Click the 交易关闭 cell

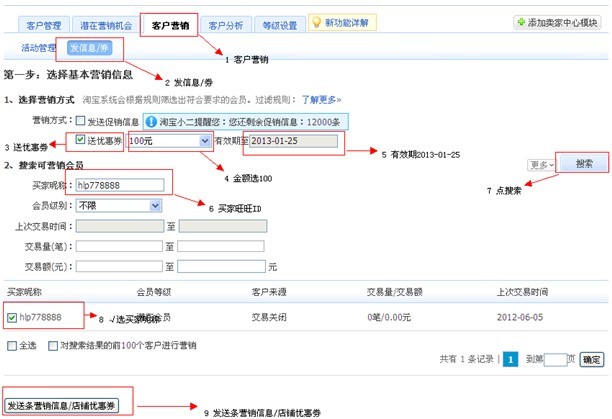point(269,317)
